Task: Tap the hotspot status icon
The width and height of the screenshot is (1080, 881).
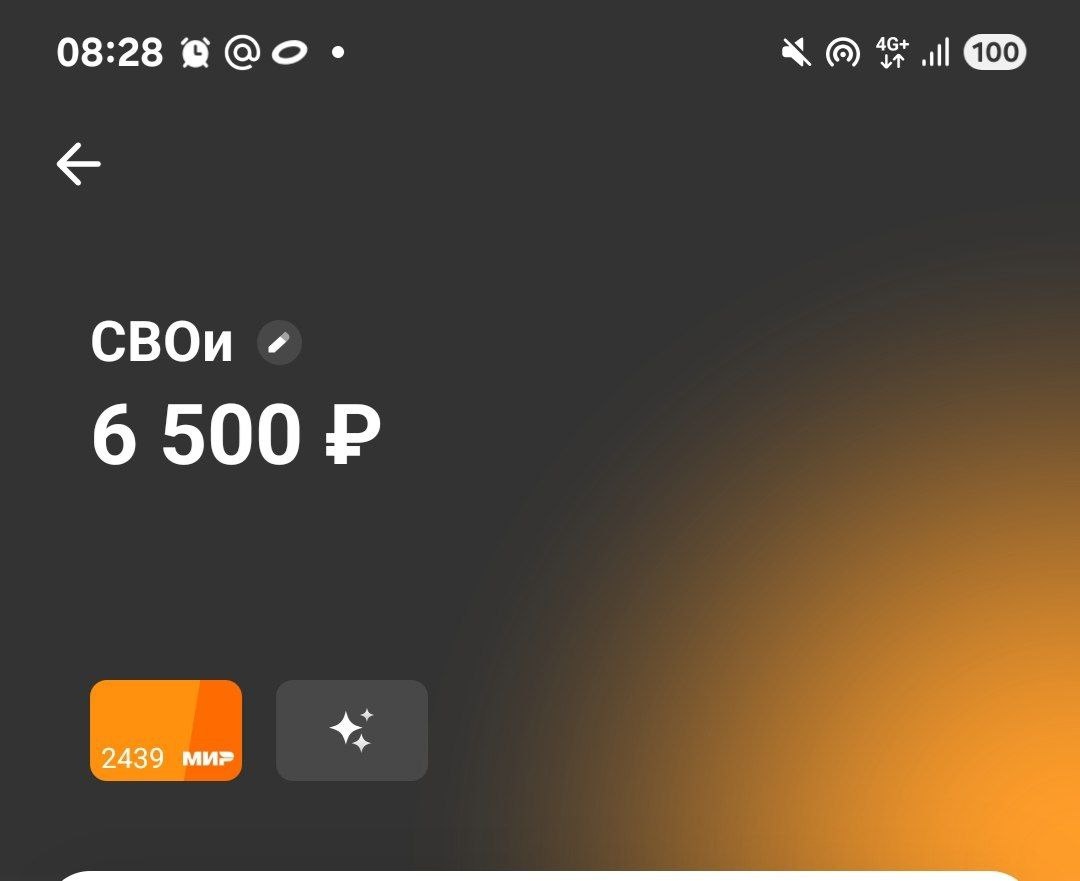Action: 843,52
